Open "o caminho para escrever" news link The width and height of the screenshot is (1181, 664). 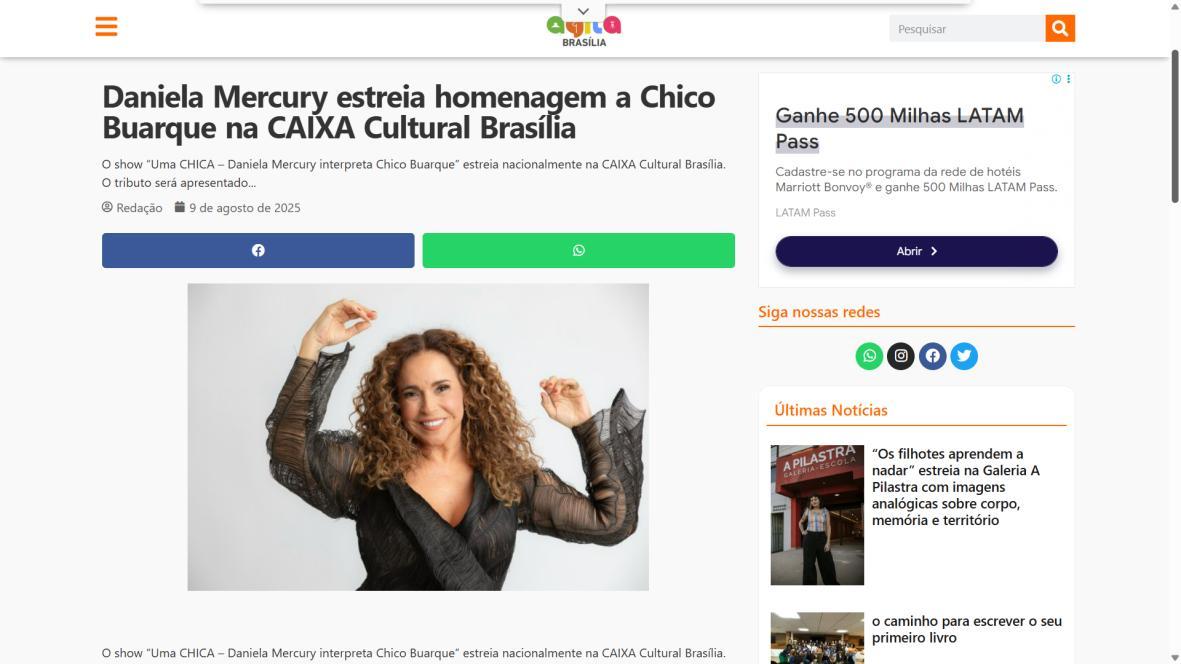click(x=966, y=629)
